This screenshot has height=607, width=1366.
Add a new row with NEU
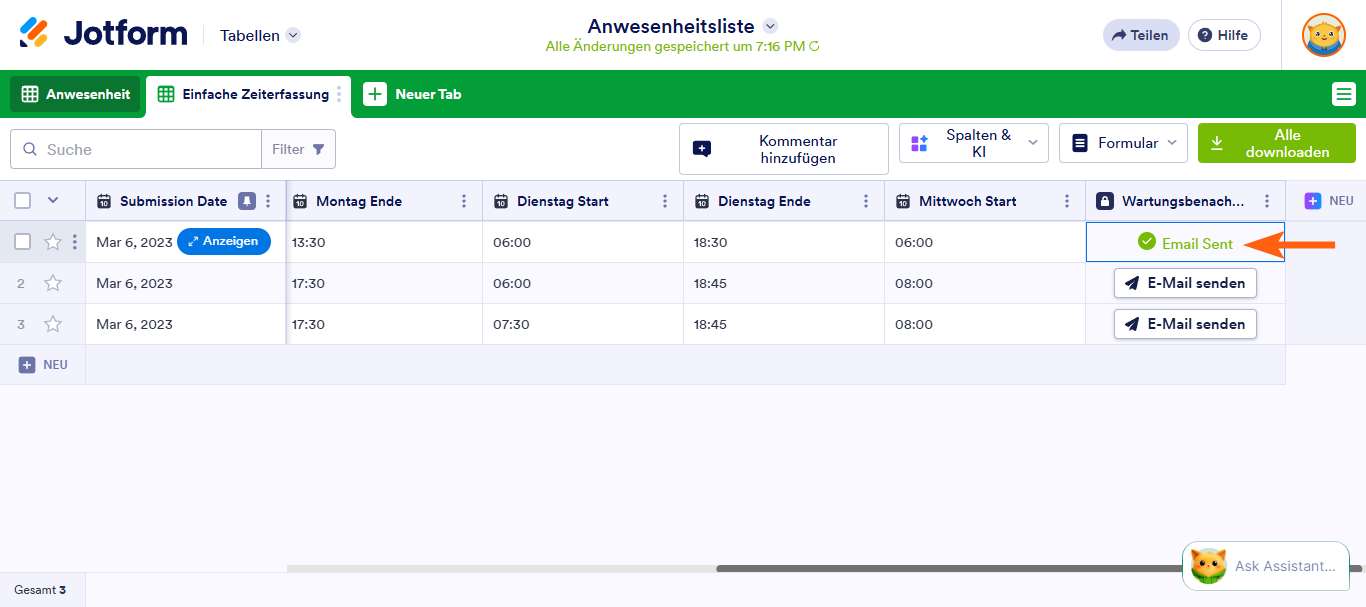click(43, 365)
